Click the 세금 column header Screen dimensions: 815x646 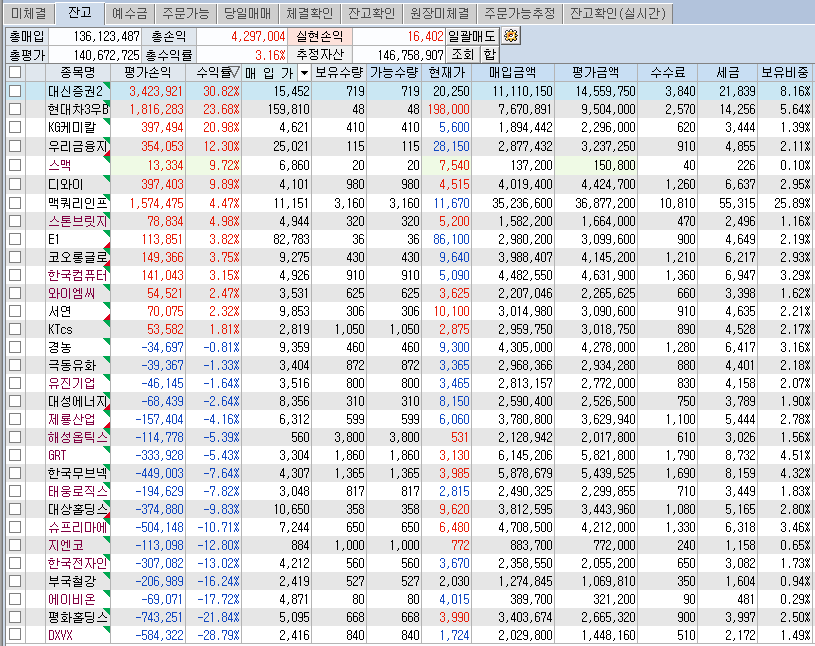(x=727, y=72)
